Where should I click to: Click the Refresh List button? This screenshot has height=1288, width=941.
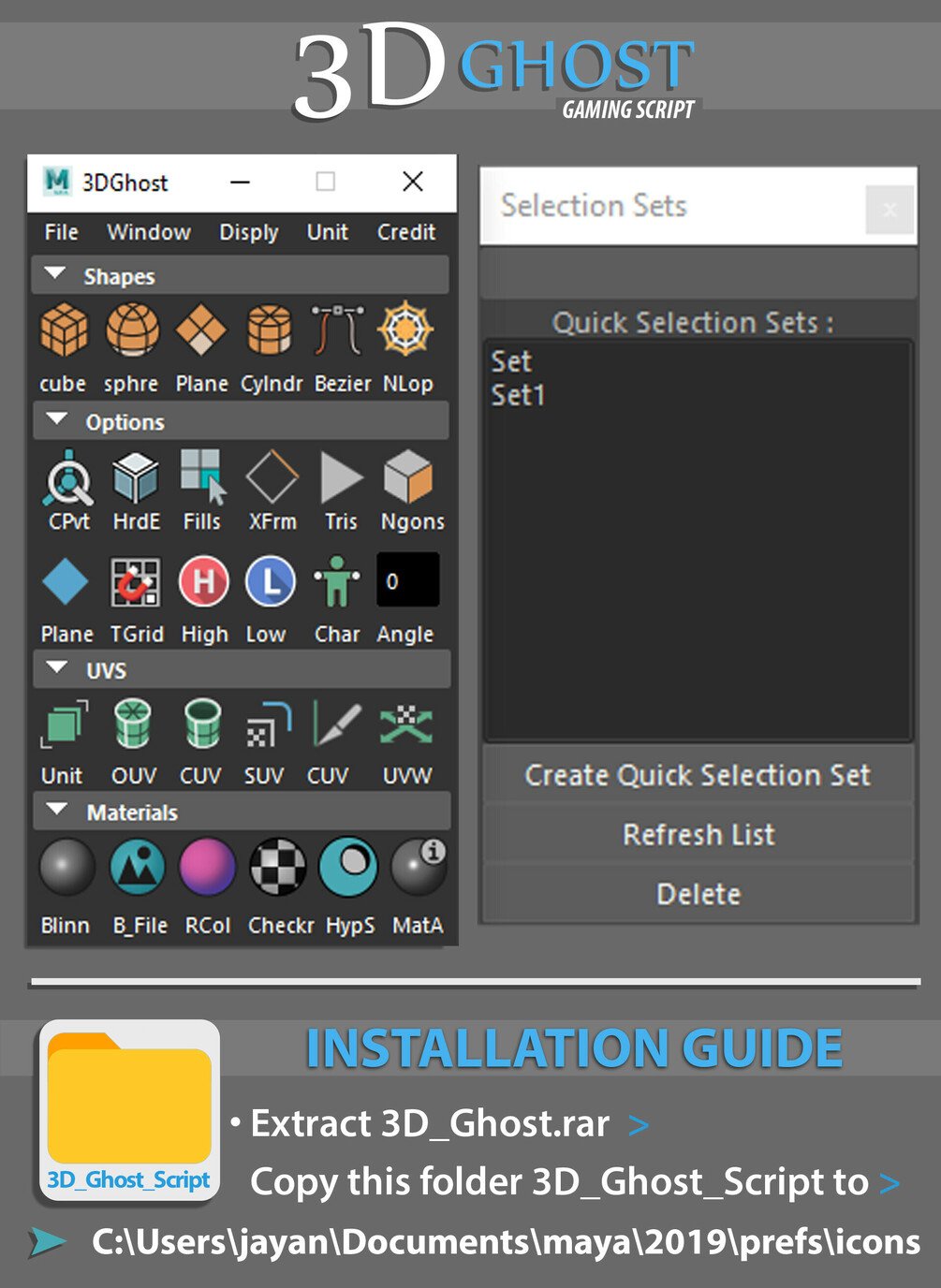click(698, 834)
